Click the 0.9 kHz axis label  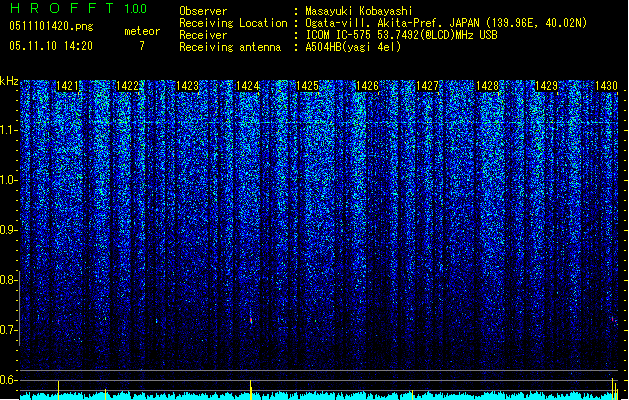click(8, 230)
